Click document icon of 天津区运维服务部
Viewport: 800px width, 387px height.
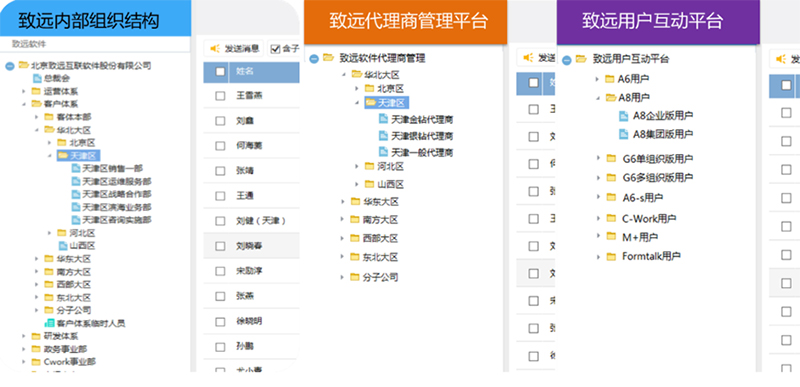click(76, 181)
